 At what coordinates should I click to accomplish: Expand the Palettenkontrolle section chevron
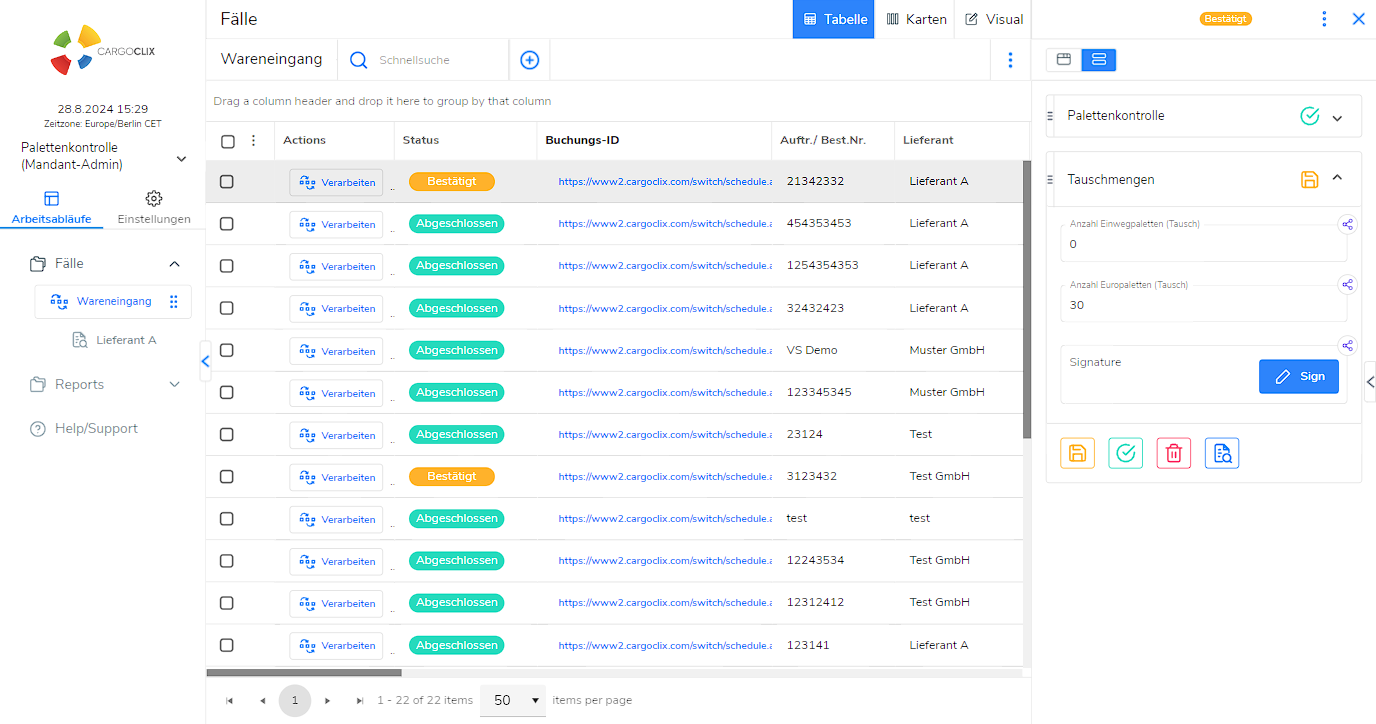pos(1337,117)
